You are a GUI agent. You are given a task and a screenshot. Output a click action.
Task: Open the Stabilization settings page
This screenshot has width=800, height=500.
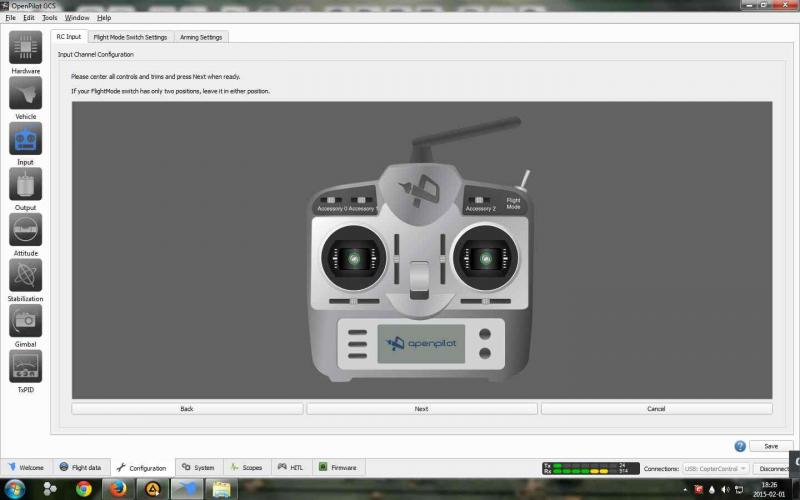click(x=25, y=275)
